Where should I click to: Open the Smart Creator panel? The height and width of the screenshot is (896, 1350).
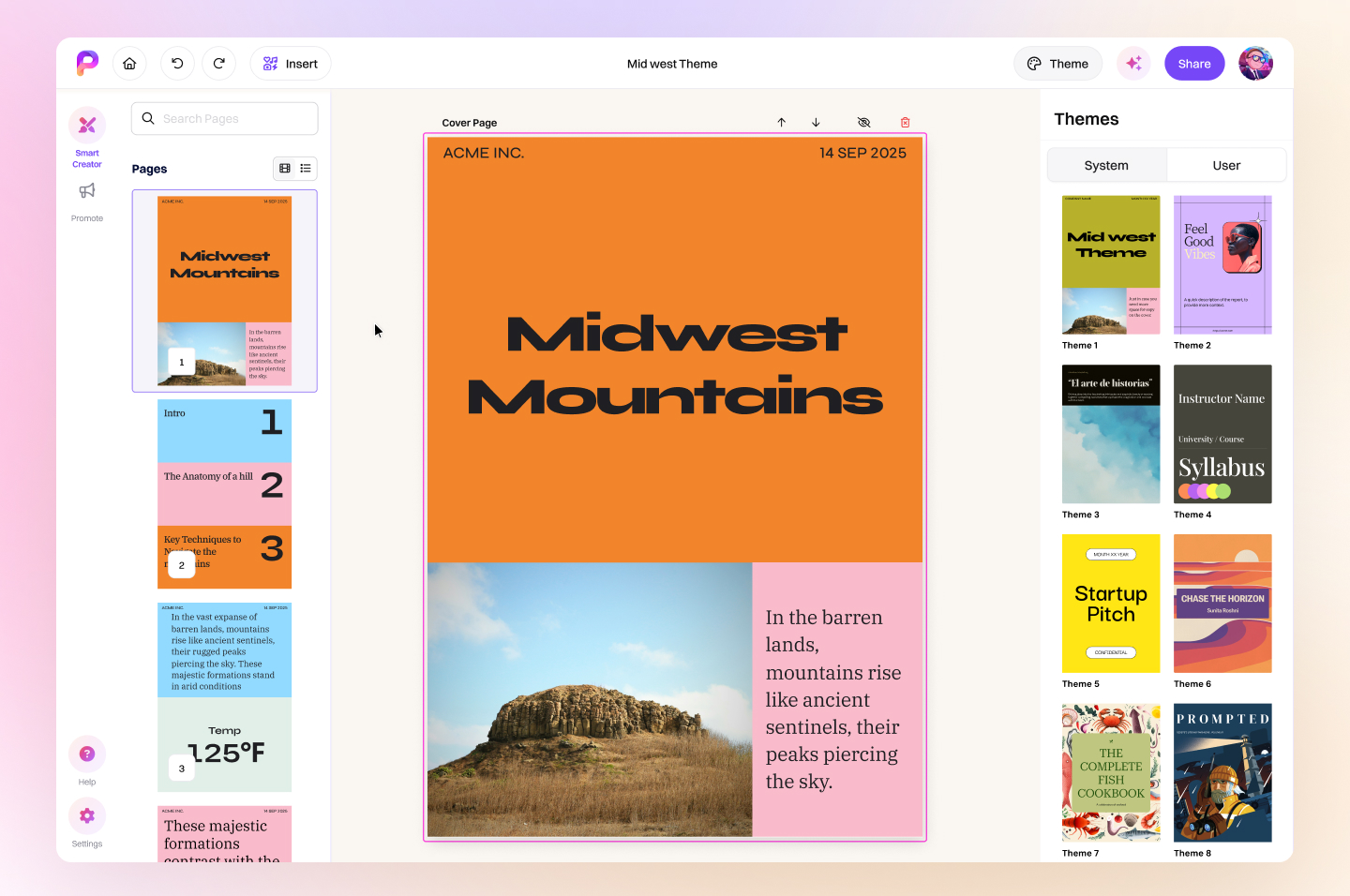click(x=86, y=134)
